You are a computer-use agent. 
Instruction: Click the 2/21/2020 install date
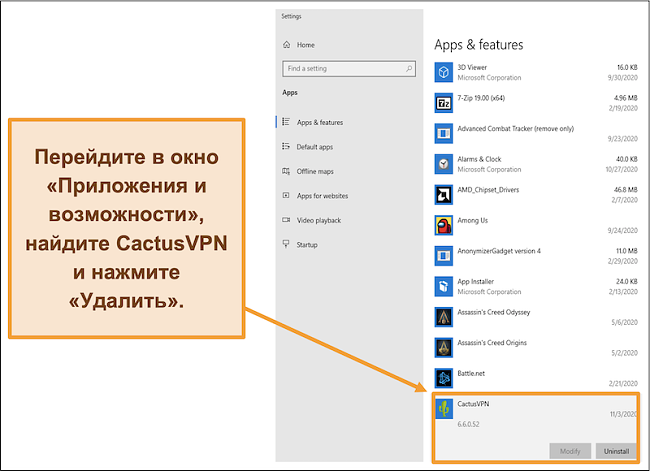coord(623,384)
